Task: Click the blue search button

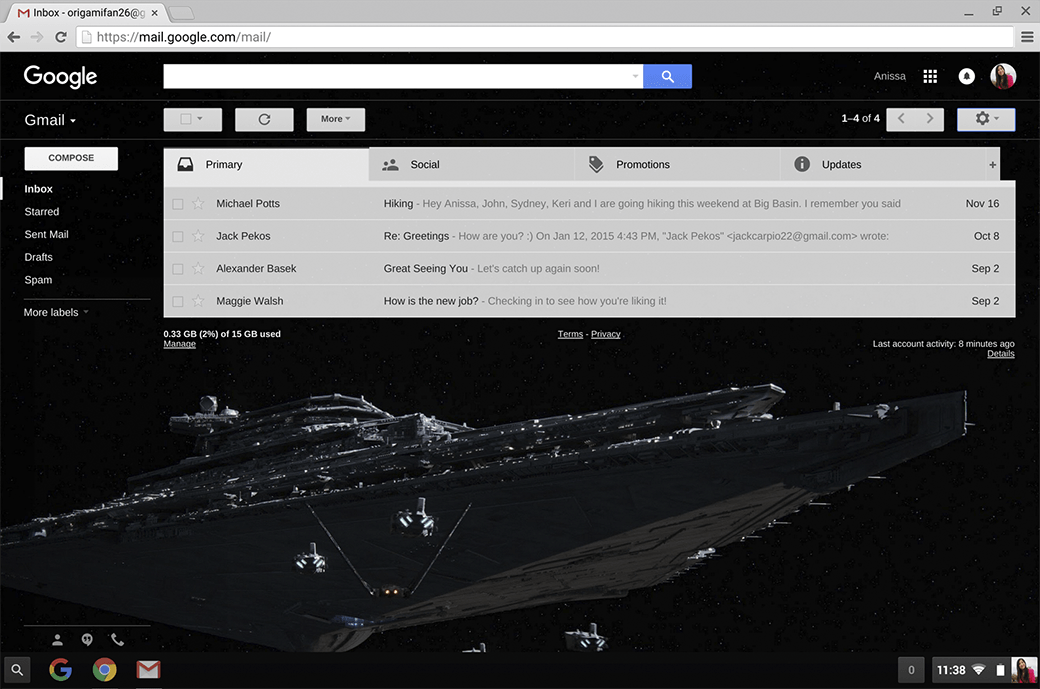Action: pos(667,76)
